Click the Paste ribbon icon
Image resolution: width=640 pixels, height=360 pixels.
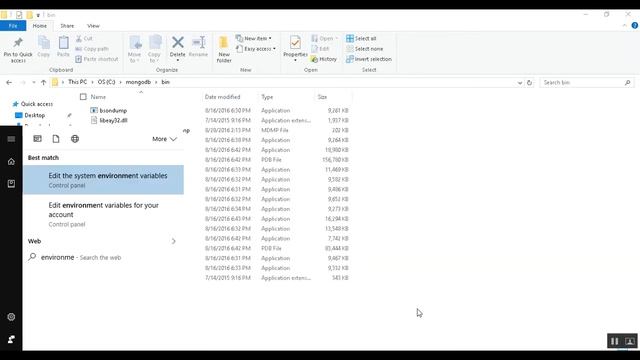pos(63,42)
